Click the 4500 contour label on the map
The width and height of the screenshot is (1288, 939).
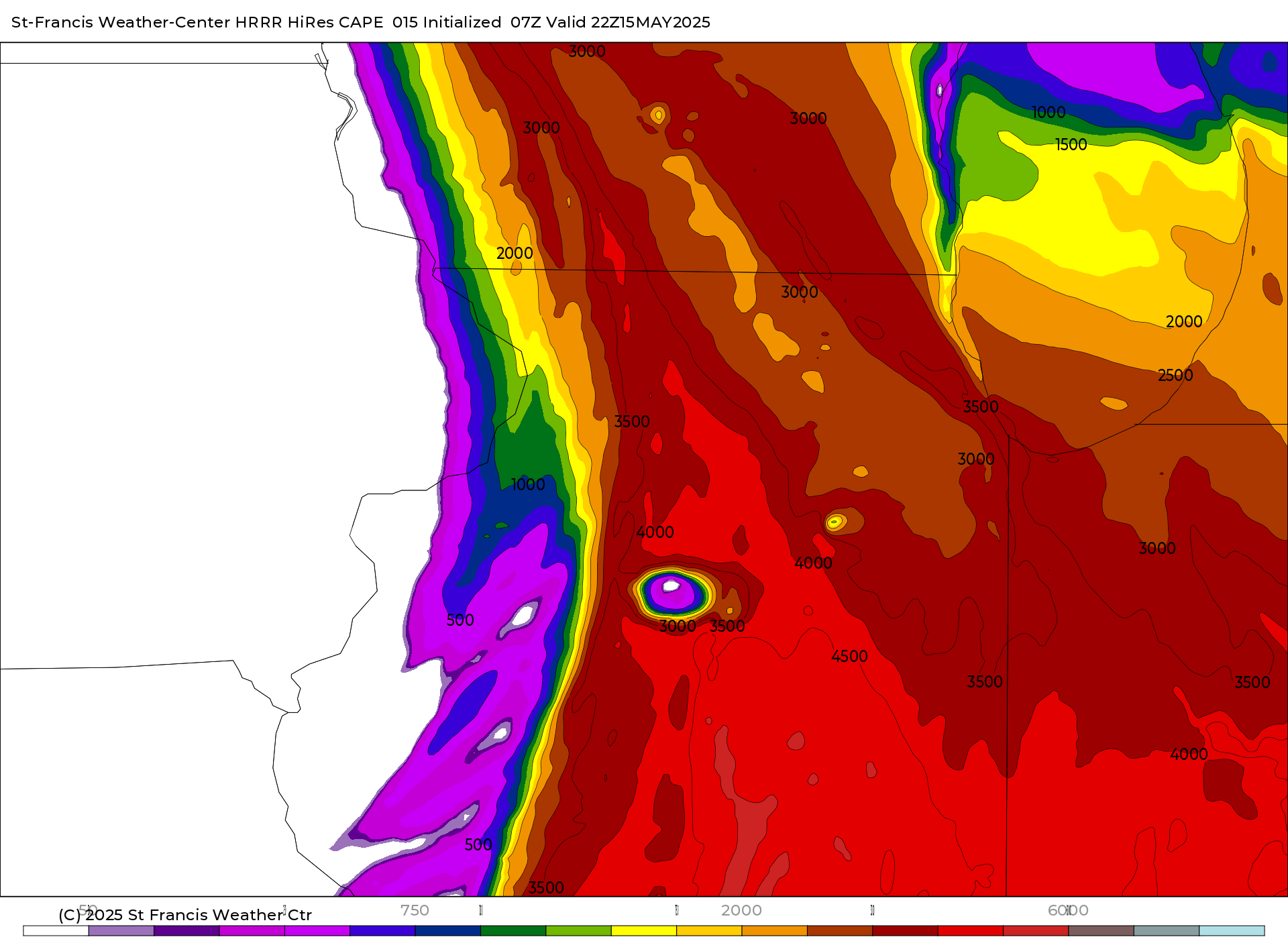click(x=849, y=657)
